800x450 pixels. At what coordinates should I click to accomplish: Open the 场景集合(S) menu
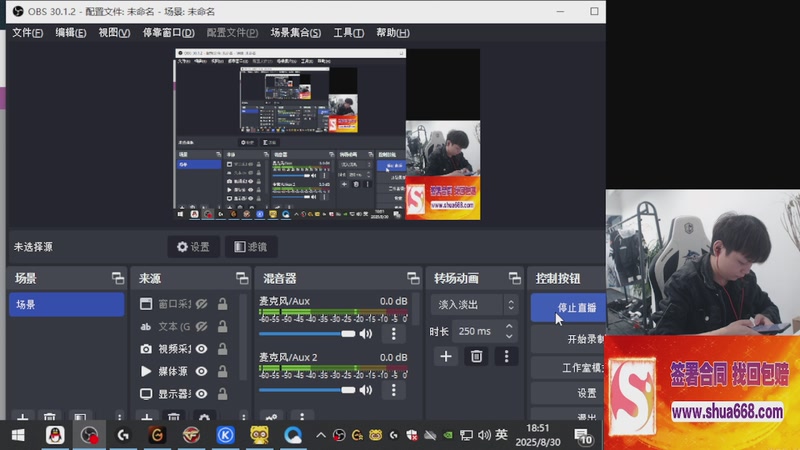coord(295,33)
